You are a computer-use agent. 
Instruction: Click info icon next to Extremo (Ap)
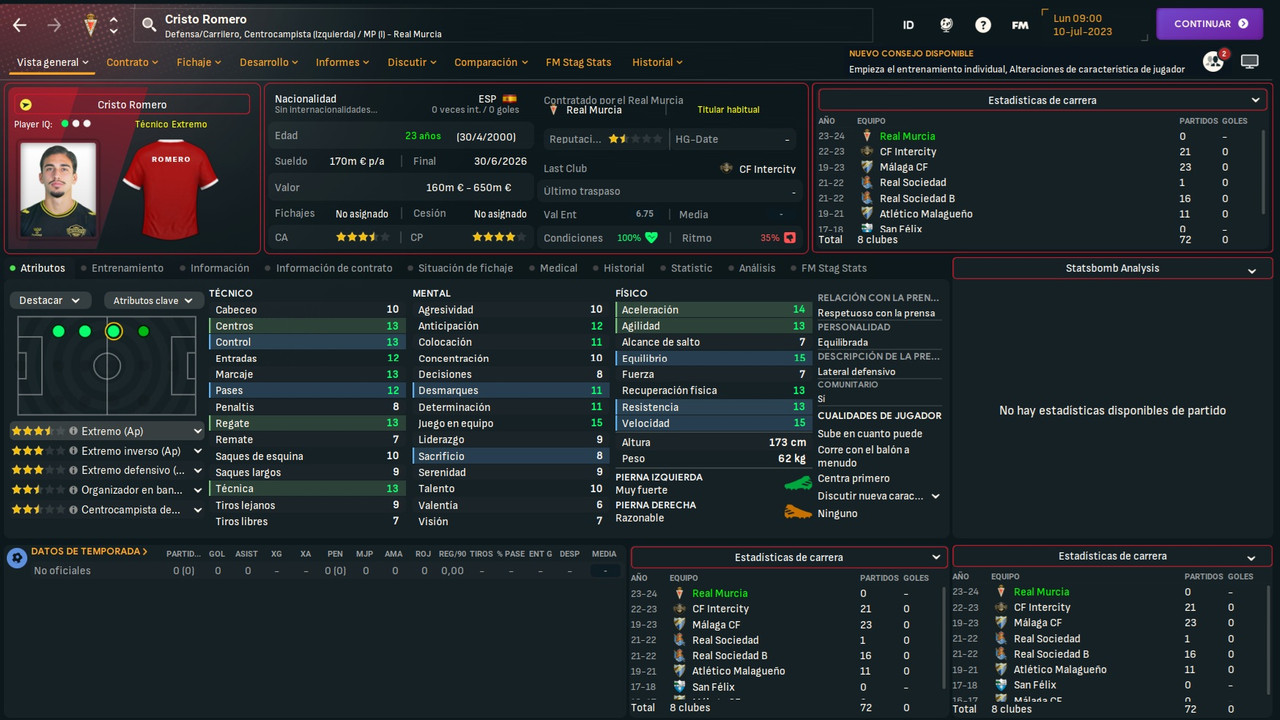point(73,432)
